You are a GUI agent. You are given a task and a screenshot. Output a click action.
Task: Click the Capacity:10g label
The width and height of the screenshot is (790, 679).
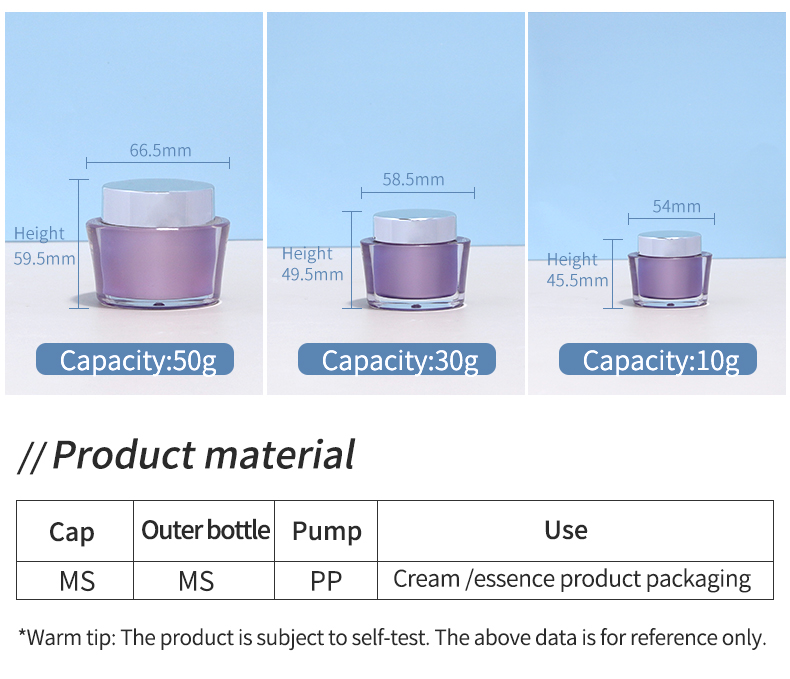[x=657, y=359]
